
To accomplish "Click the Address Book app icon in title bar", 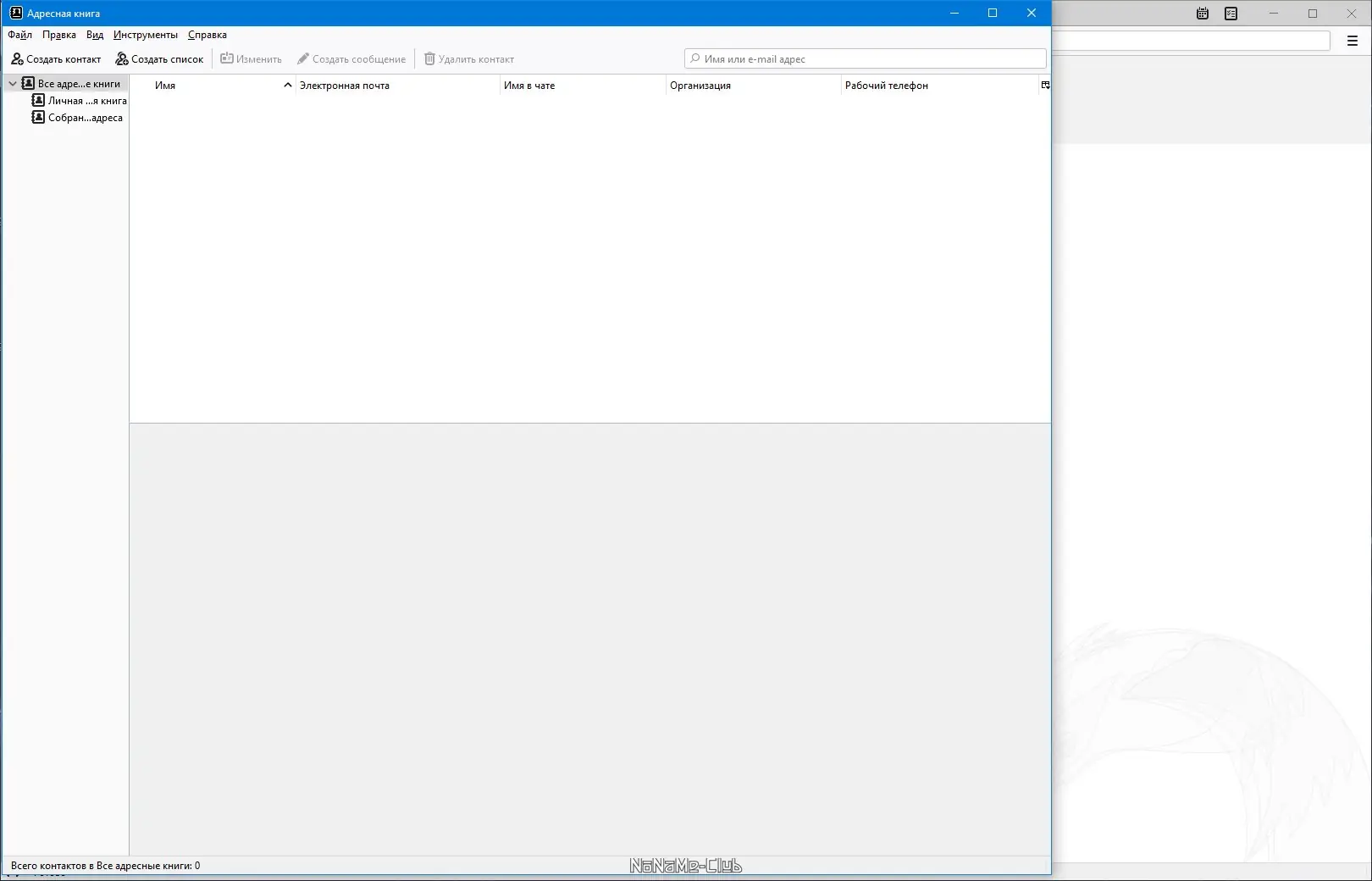I will (16, 13).
